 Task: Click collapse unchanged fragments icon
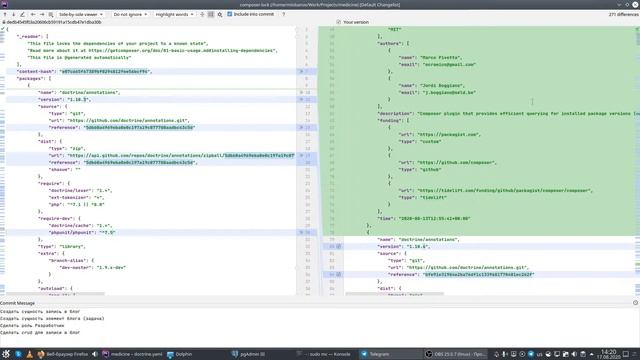(202, 14)
